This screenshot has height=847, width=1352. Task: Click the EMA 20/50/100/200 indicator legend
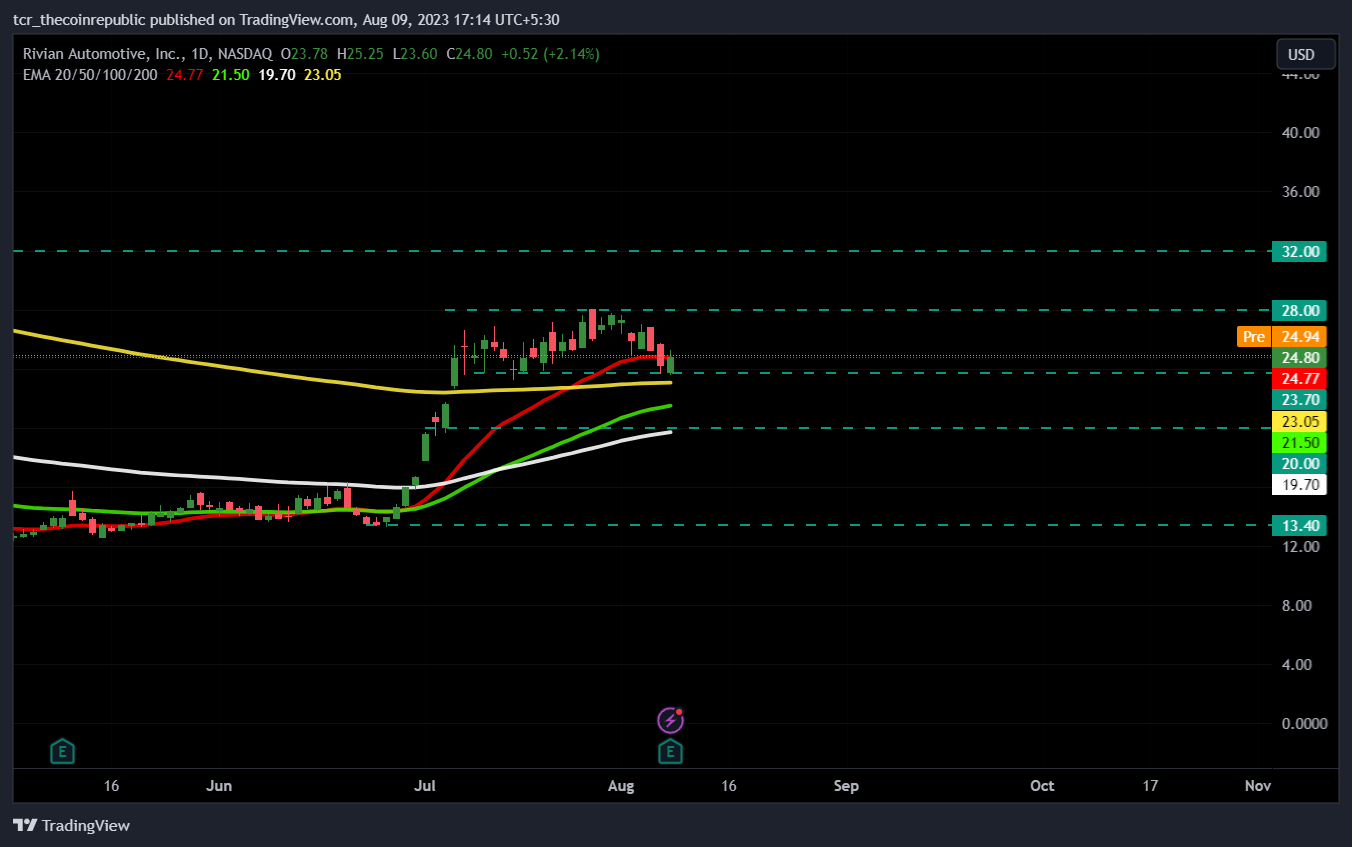90,74
